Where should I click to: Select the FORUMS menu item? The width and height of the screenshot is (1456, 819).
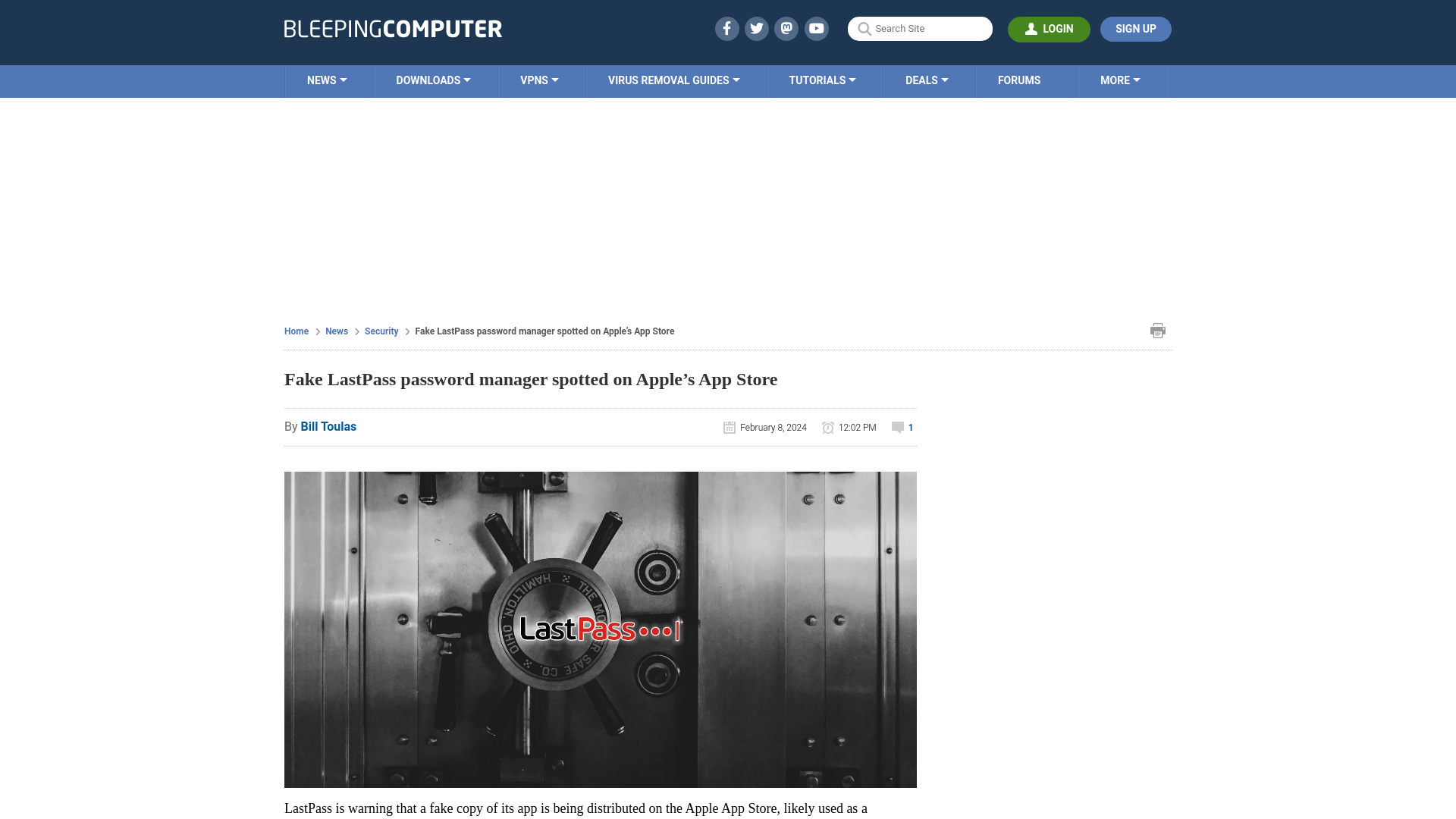(x=1018, y=79)
